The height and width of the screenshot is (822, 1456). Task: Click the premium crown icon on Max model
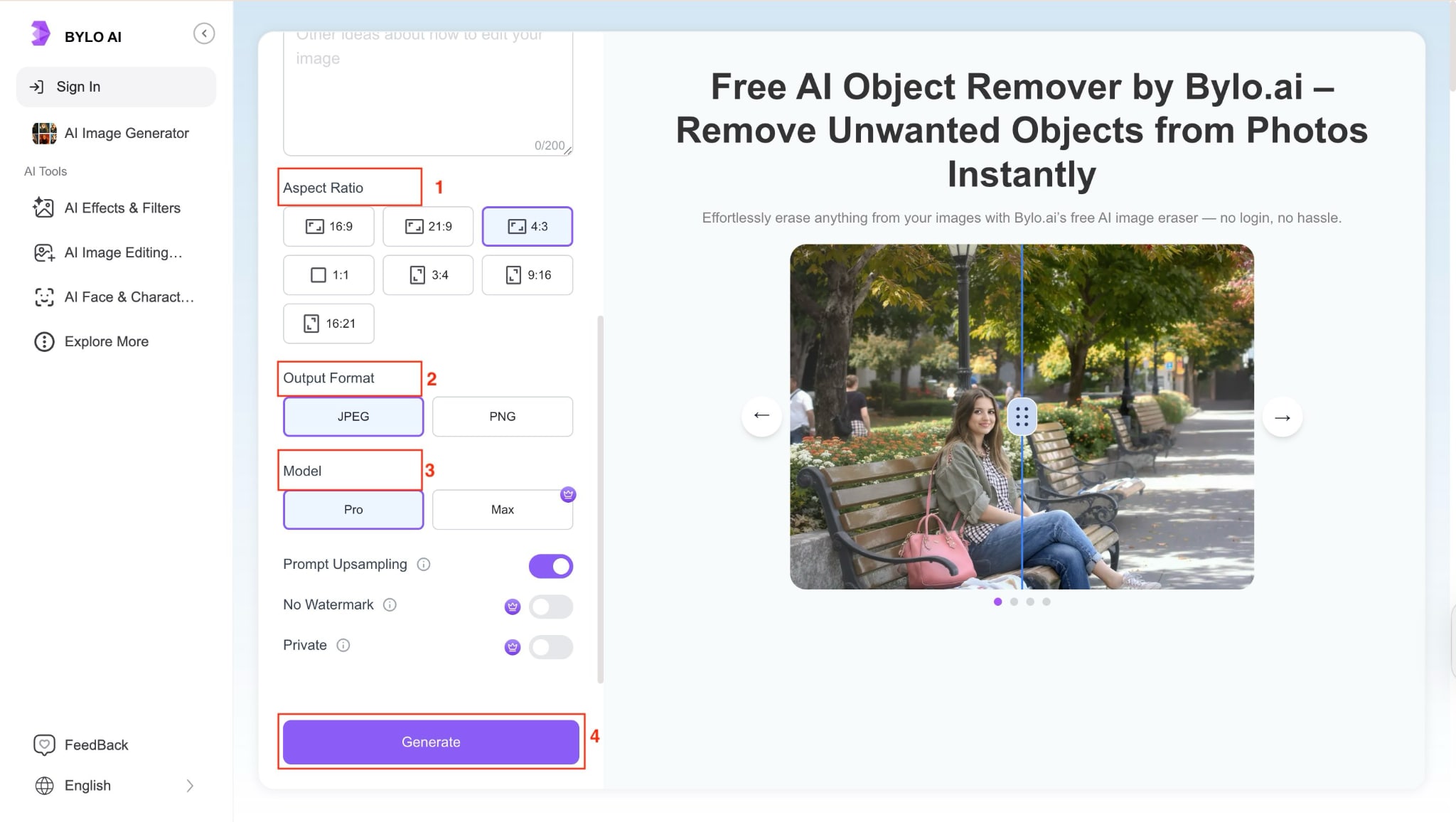tap(567, 494)
